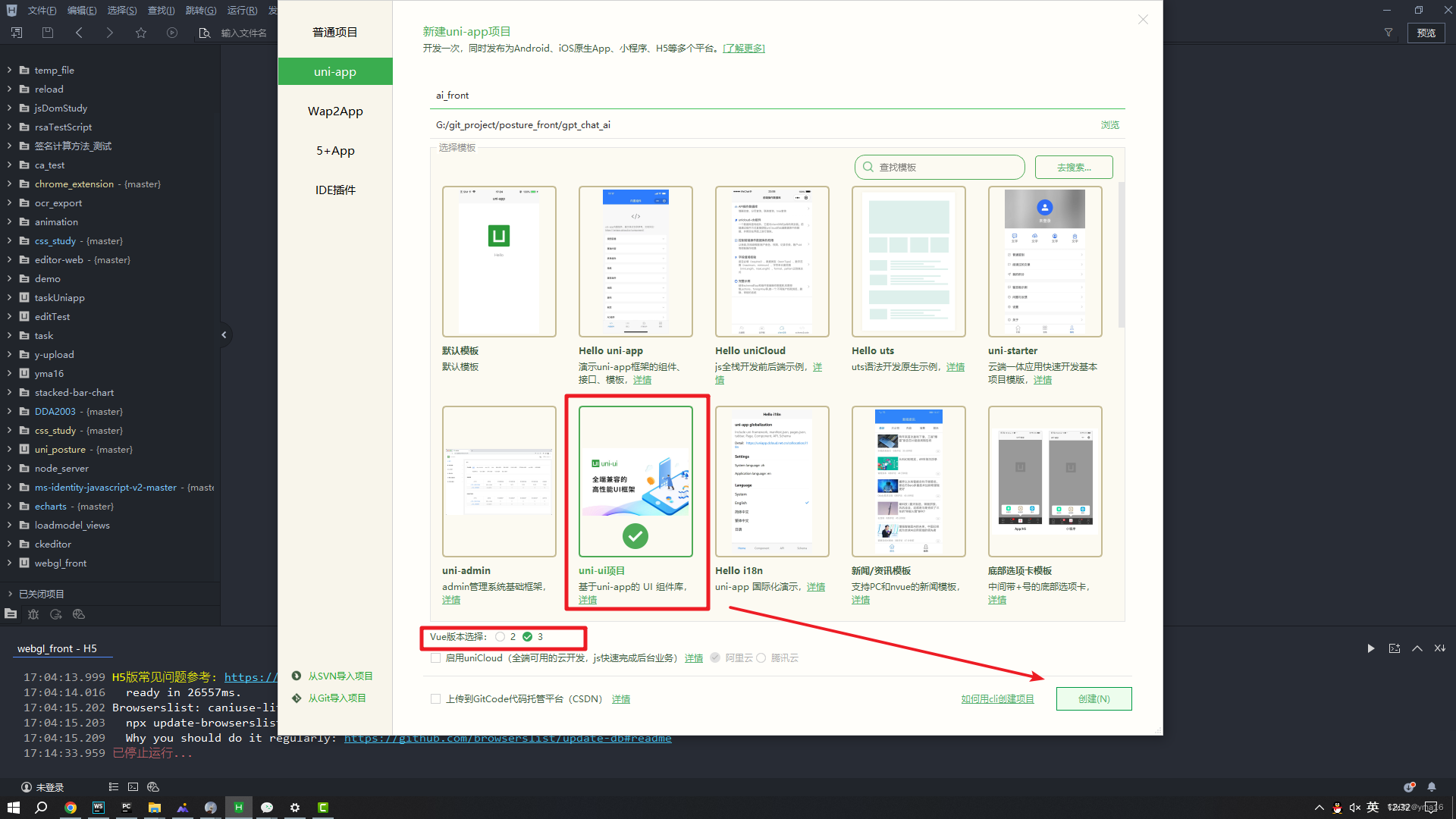Viewport: 1456px width, 819px height.
Task: Expand the uni_posture project
Action: click(9, 449)
